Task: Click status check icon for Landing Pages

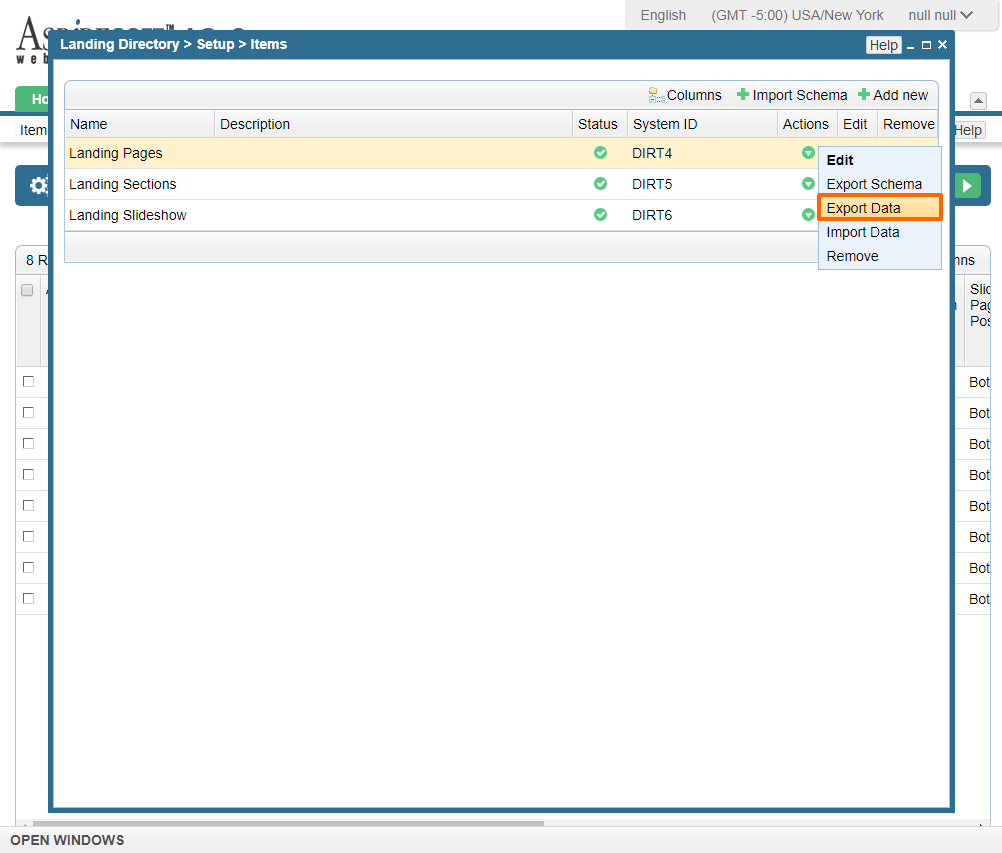Action: coord(600,153)
